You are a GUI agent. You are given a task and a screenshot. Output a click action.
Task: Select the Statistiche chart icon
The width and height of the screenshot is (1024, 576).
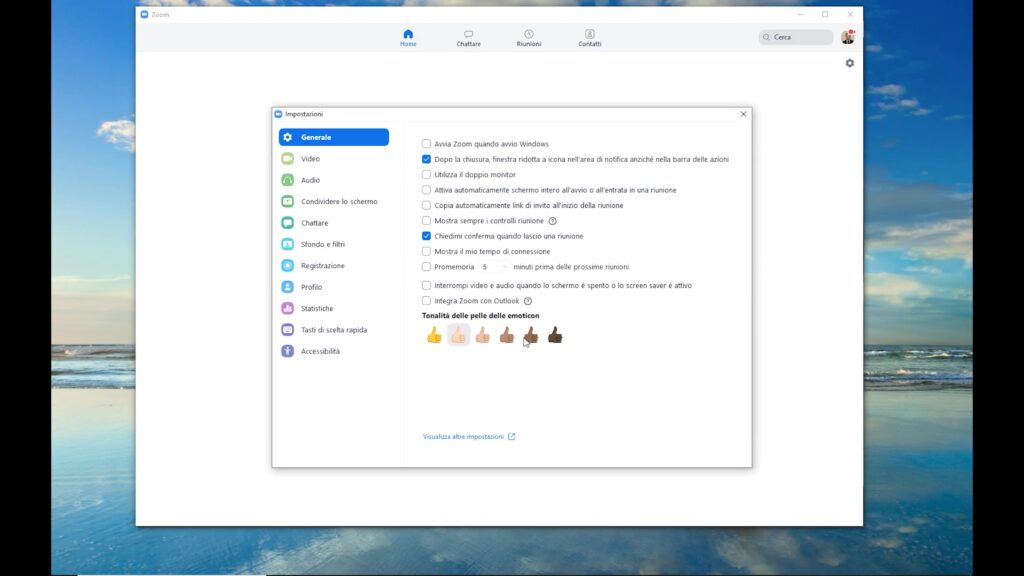[288, 309]
